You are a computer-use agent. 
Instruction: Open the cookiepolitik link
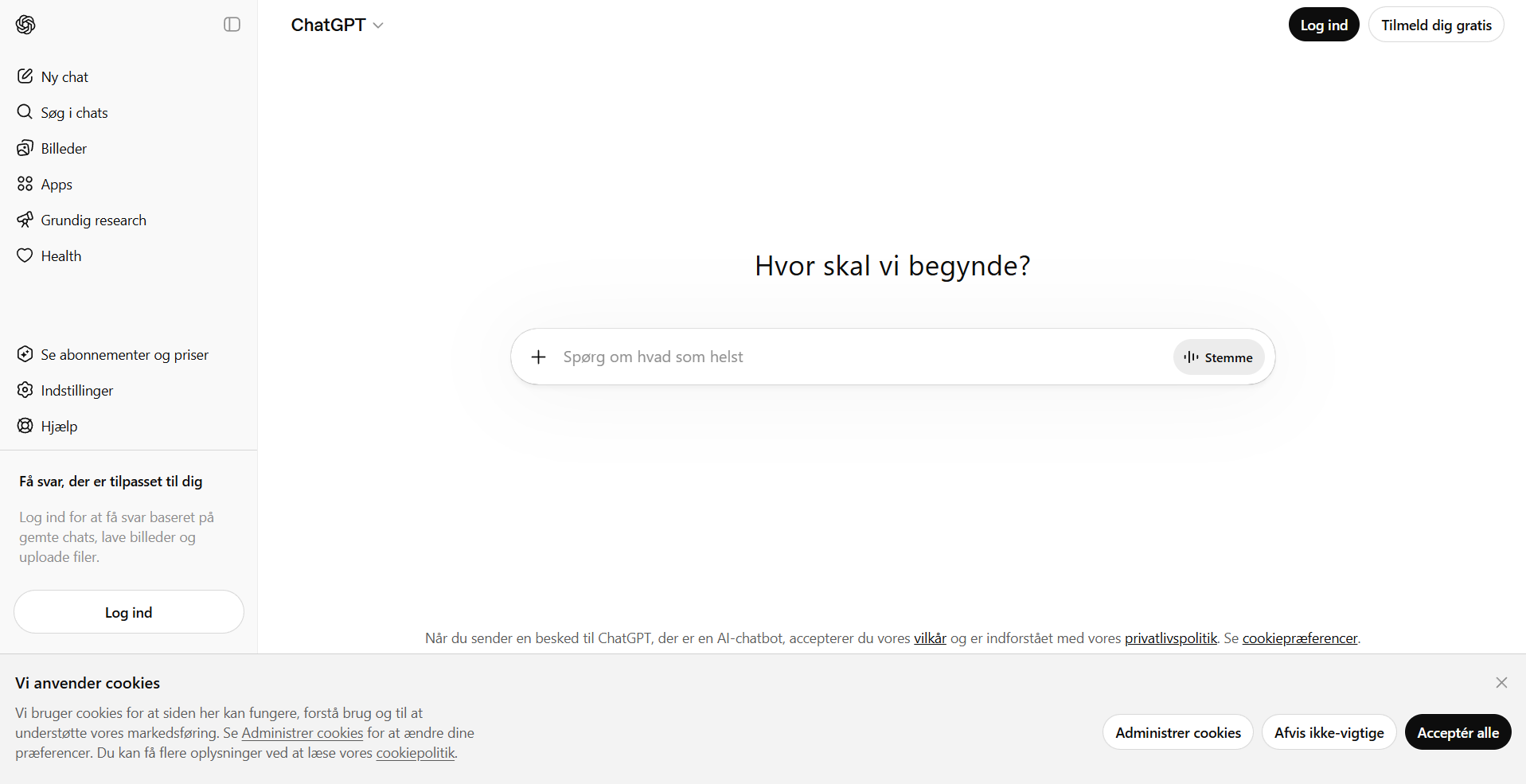[x=416, y=753]
